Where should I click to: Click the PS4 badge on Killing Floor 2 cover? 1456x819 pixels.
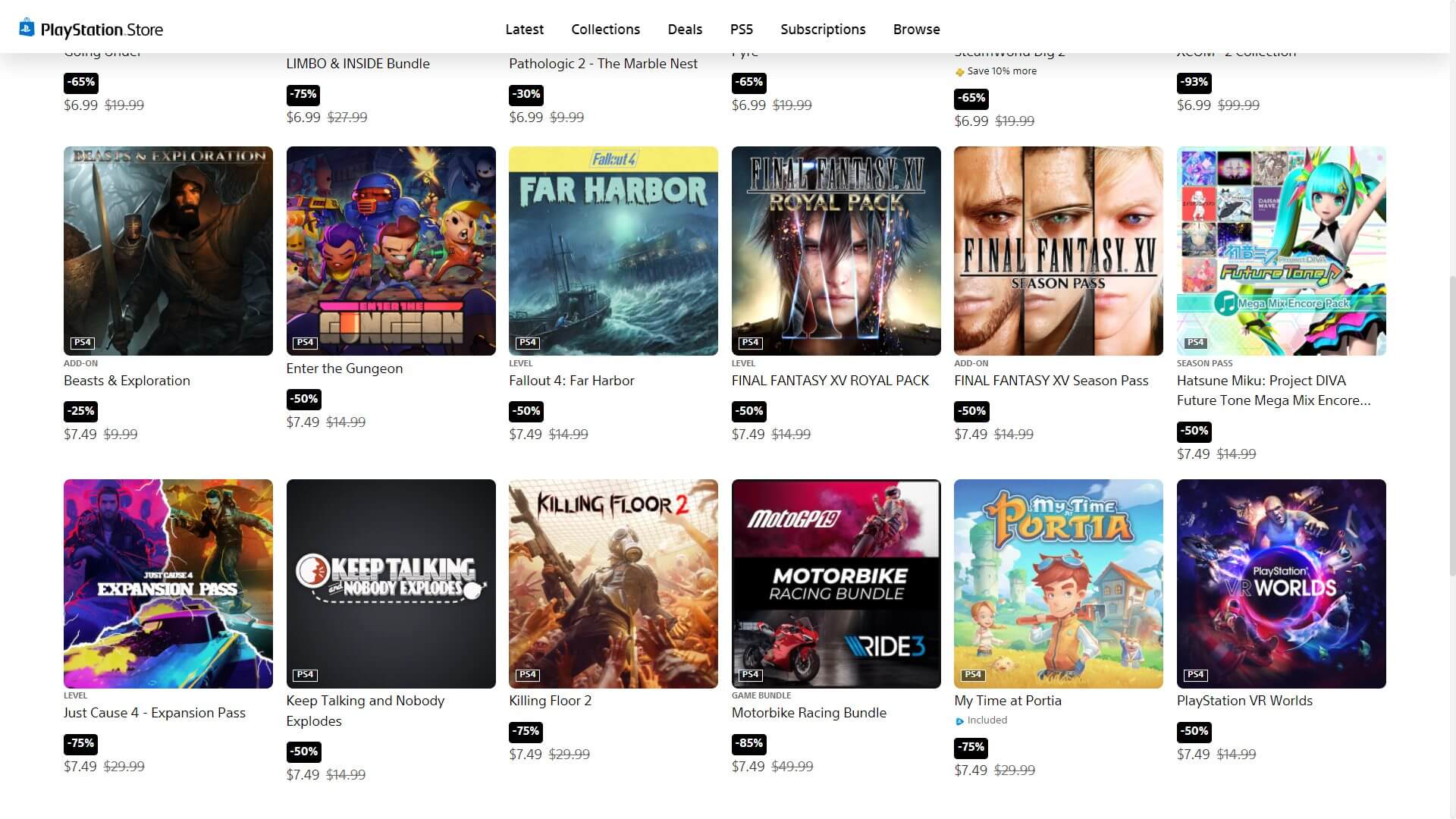click(528, 675)
